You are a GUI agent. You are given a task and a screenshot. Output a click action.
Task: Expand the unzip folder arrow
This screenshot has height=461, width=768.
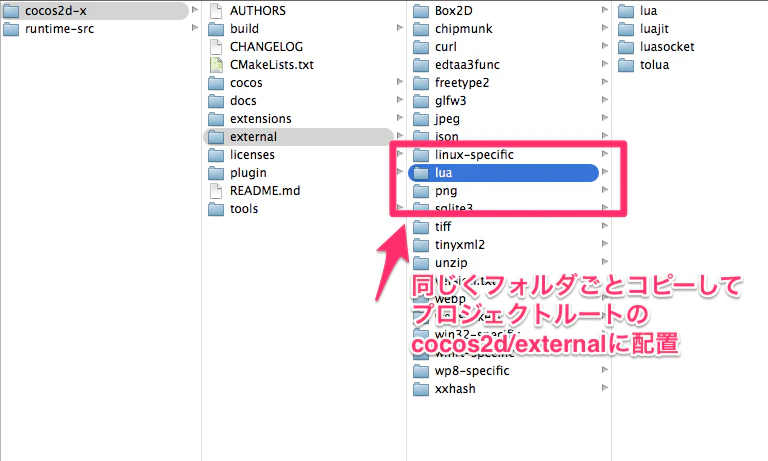click(x=605, y=262)
